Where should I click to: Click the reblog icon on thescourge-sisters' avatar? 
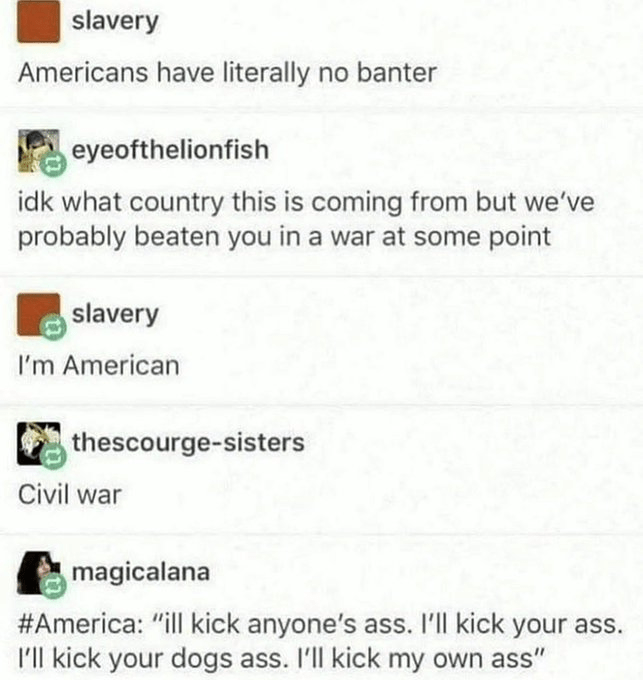(53, 457)
